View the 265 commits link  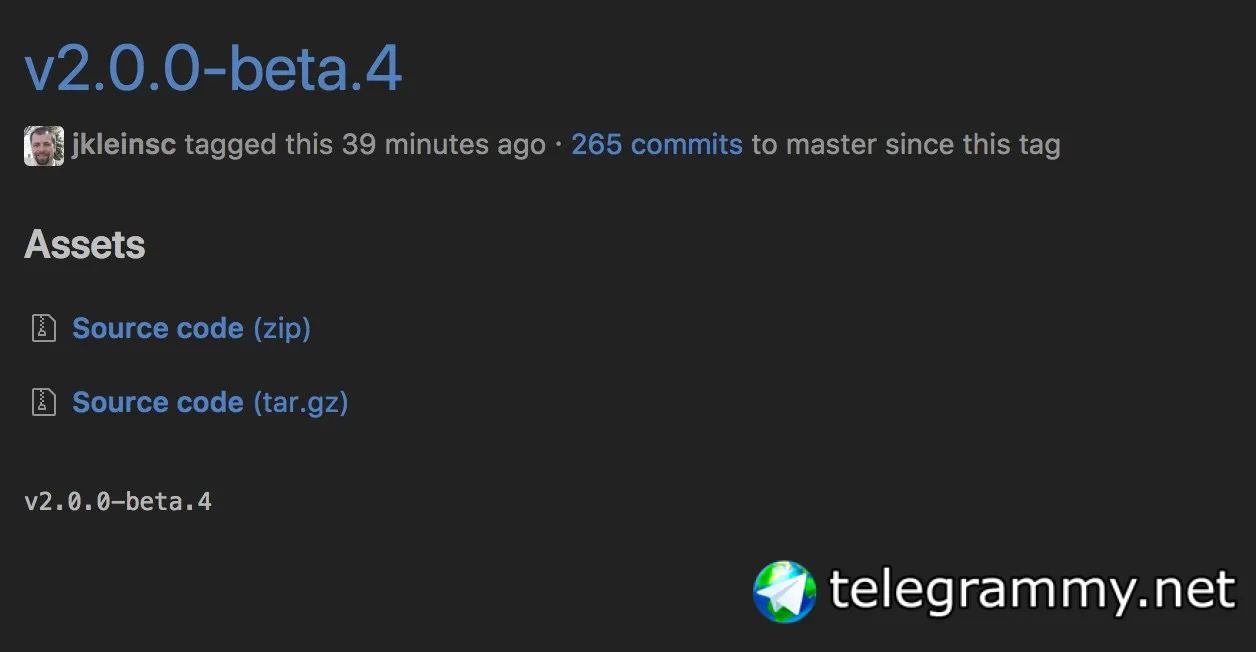pos(656,145)
